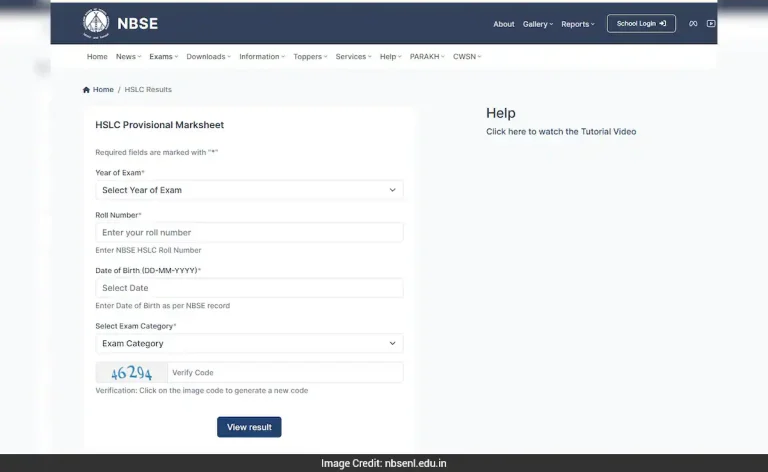Click the School Login button
Screen dimensions: 768x472
point(641,24)
